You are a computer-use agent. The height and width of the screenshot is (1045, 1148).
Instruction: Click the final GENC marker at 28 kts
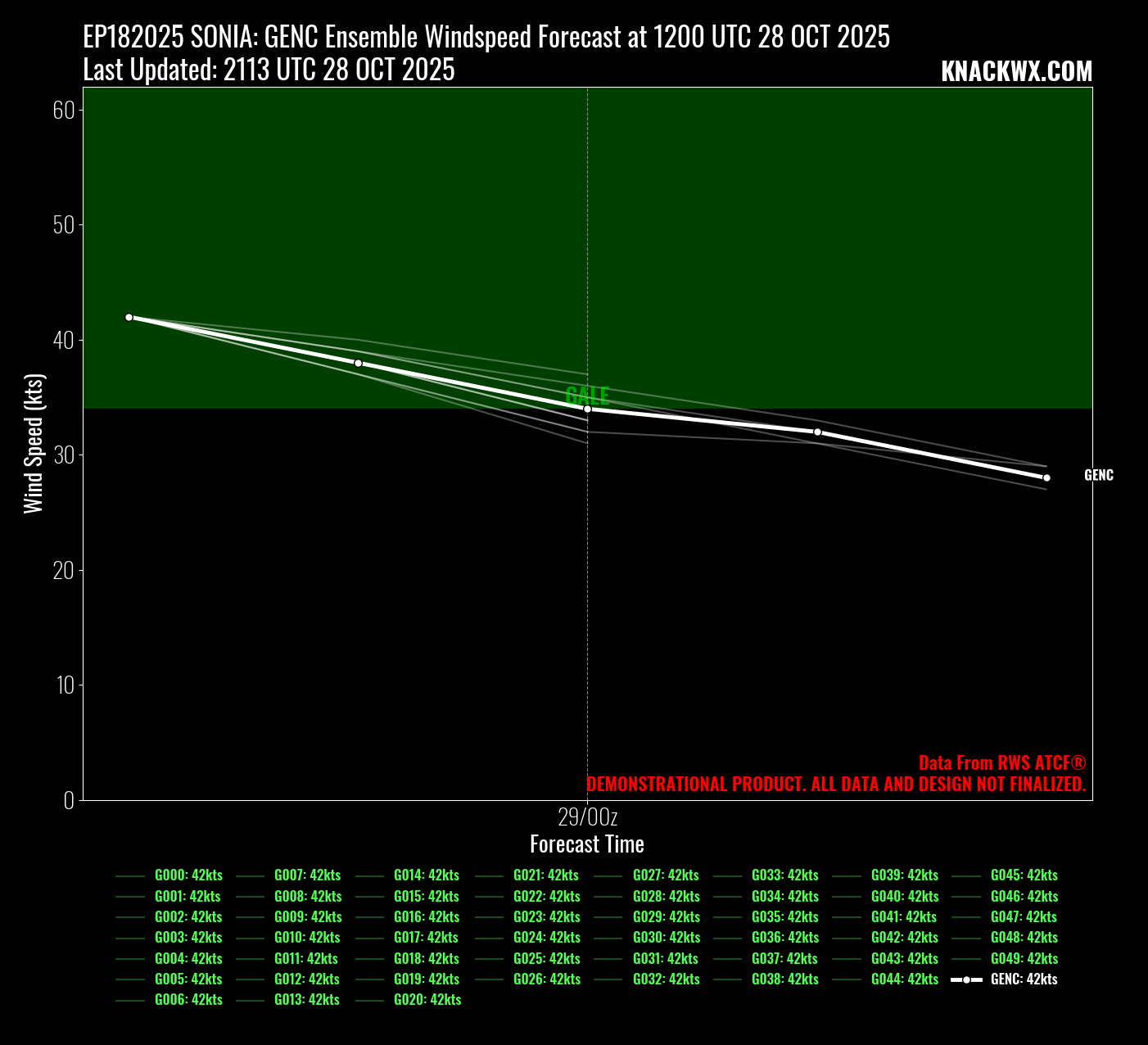point(1046,477)
